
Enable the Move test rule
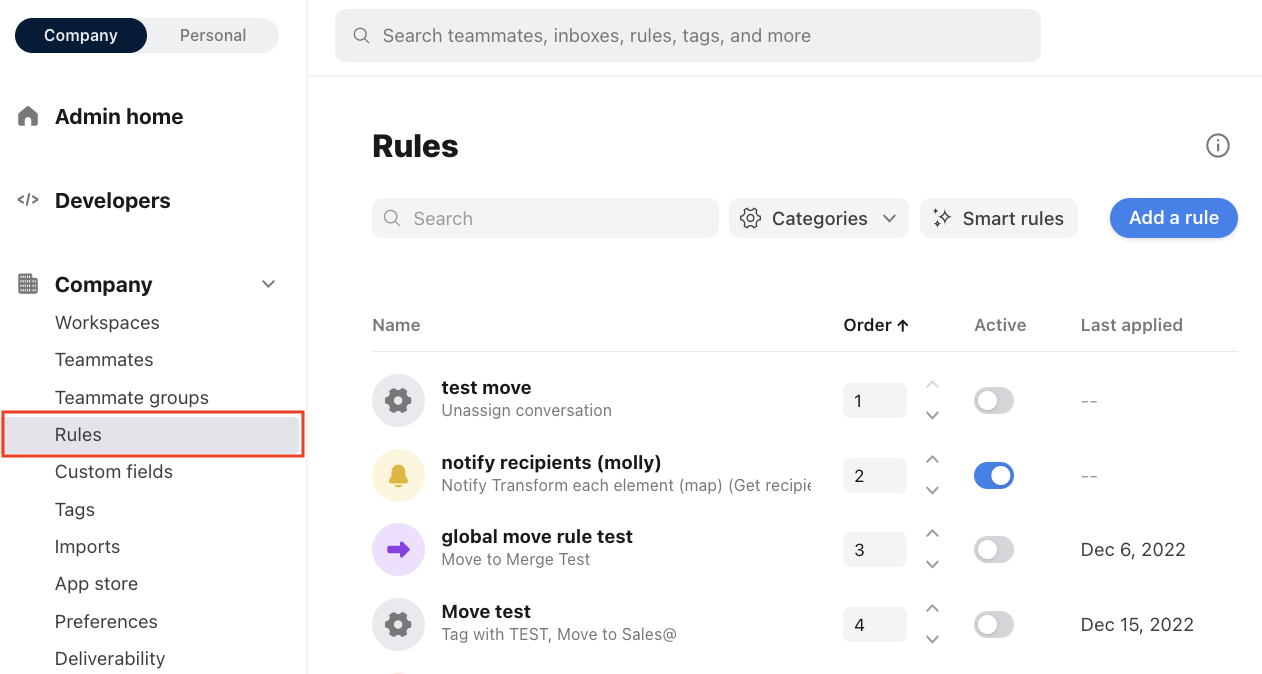pos(993,623)
